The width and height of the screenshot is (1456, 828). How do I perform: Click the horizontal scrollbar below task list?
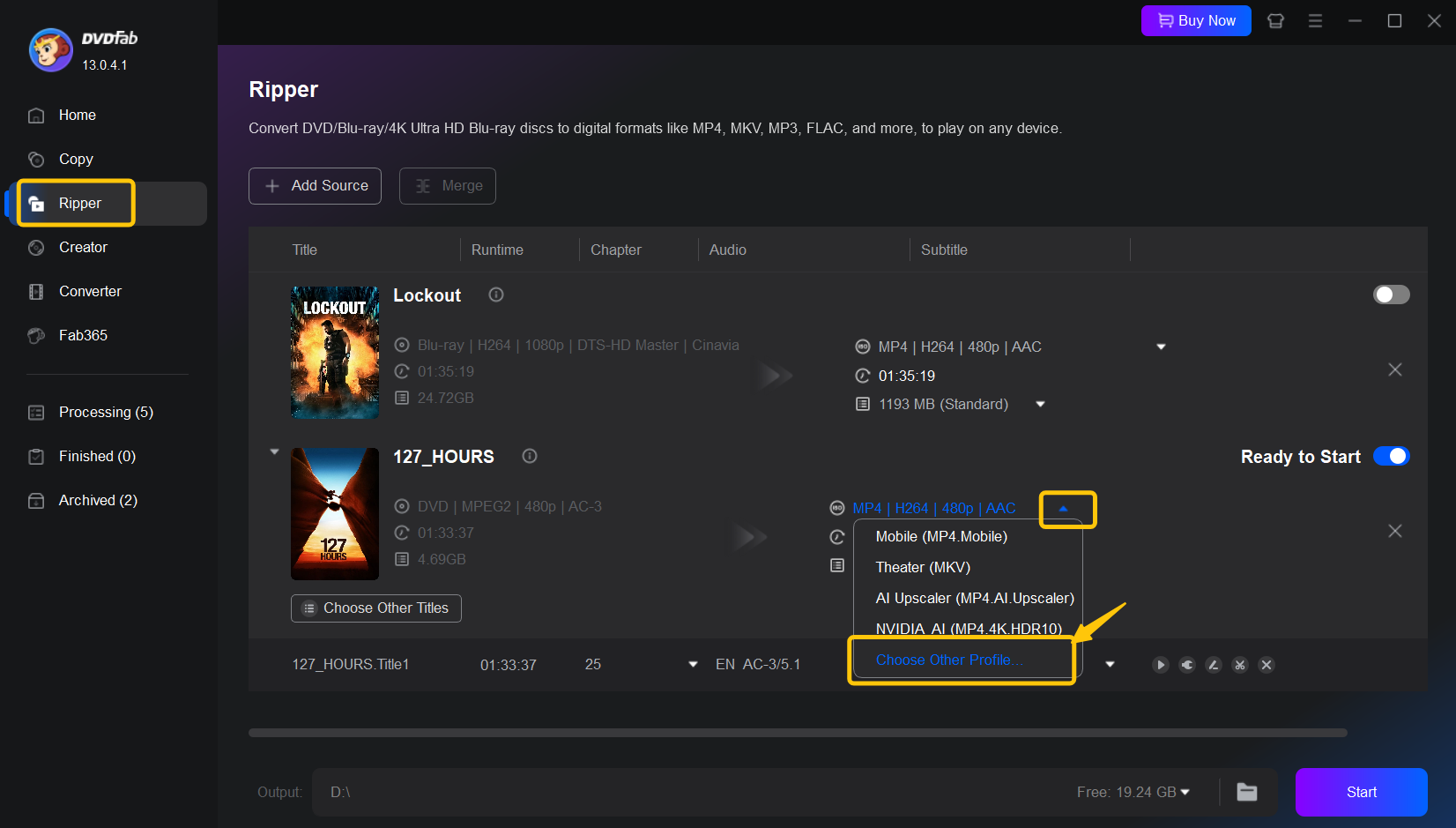coord(798,733)
